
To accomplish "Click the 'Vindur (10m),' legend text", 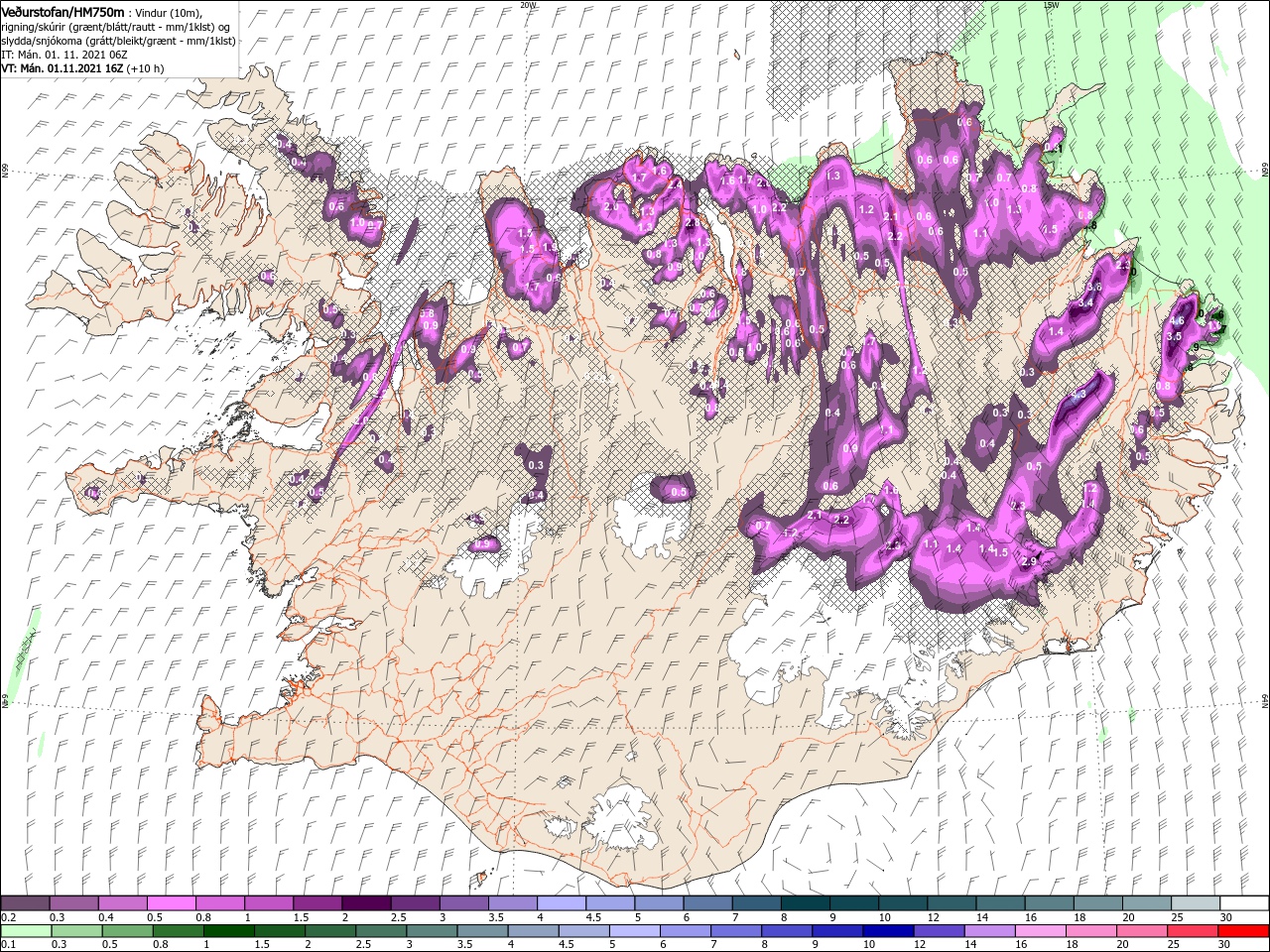I will click(x=169, y=12).
